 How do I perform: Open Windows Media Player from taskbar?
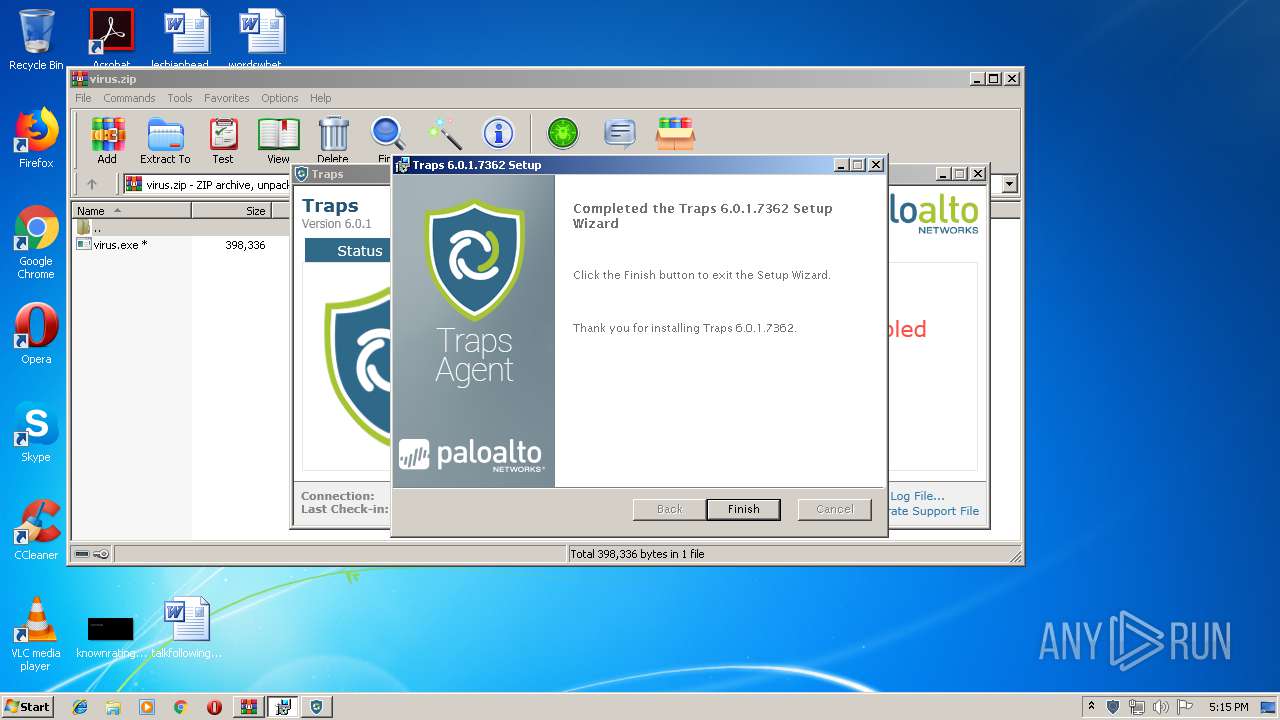(147, 707)
